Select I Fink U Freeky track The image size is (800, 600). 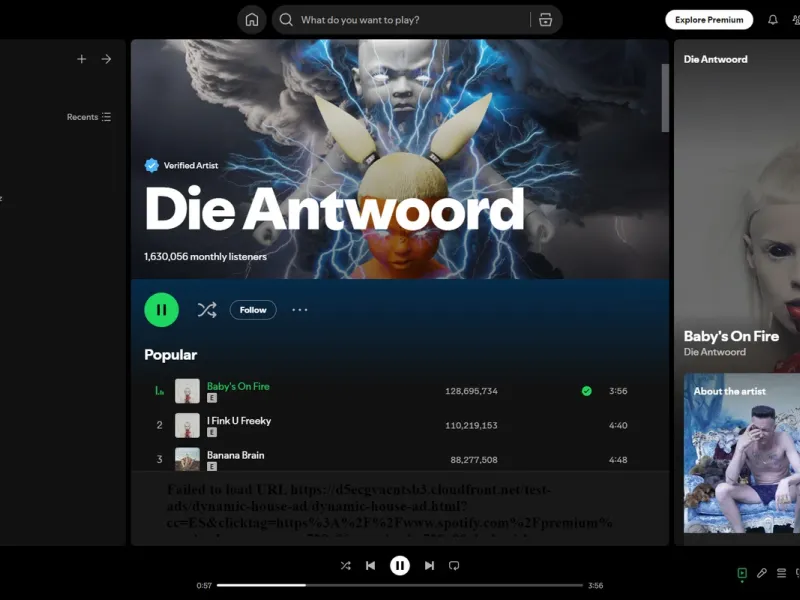[239, 421]
